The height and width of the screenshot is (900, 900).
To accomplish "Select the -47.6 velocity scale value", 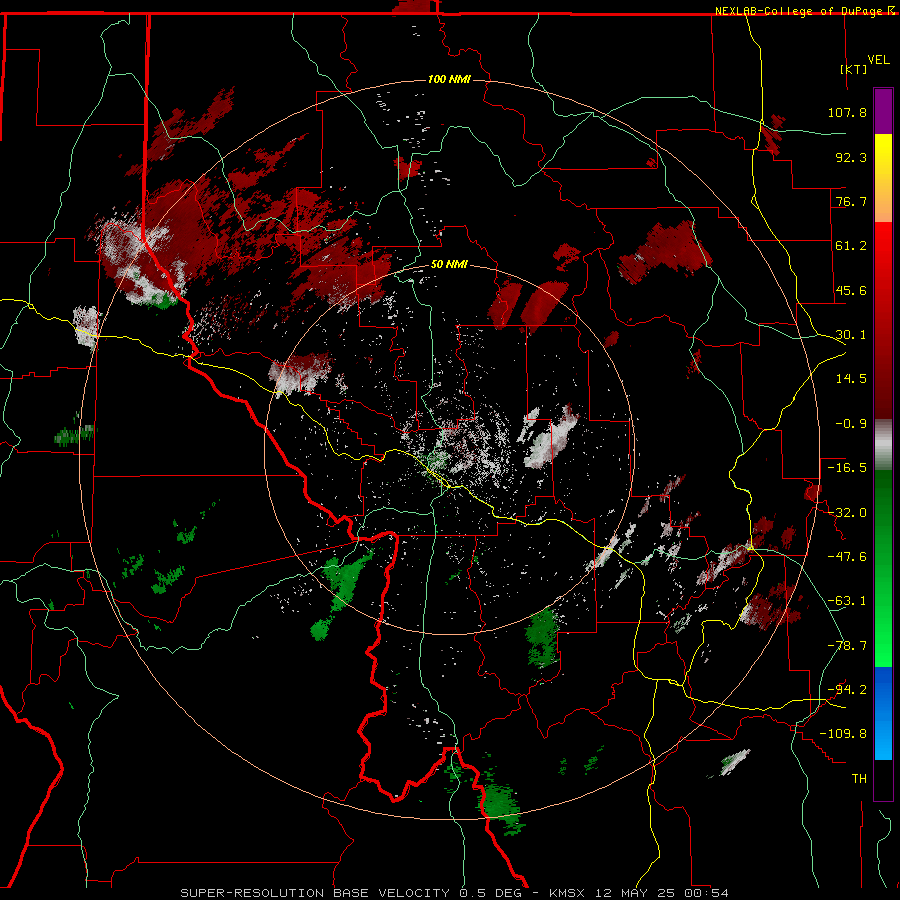I will 847,557.
